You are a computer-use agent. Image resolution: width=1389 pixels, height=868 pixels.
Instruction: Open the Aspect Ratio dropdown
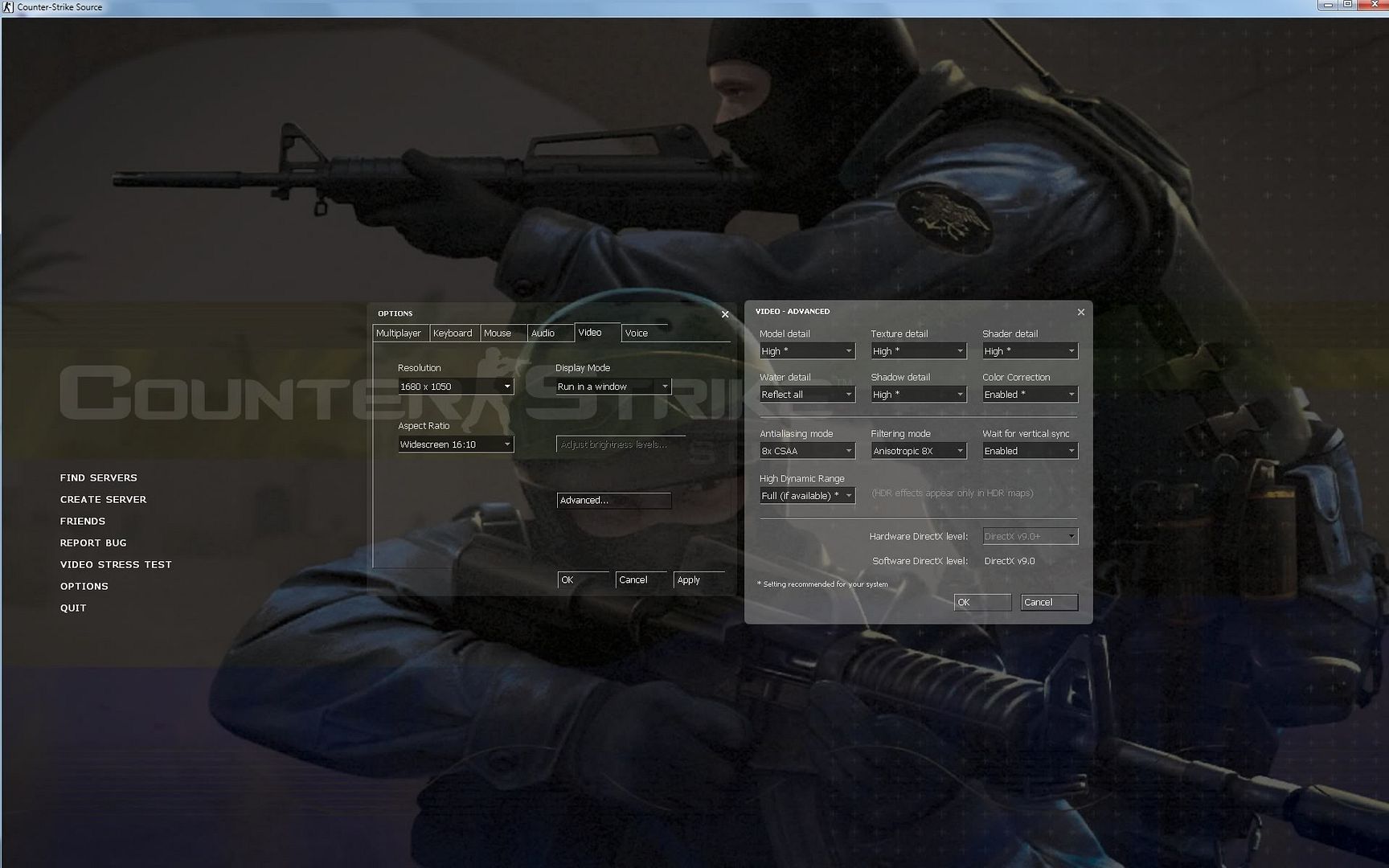point(456,444)
